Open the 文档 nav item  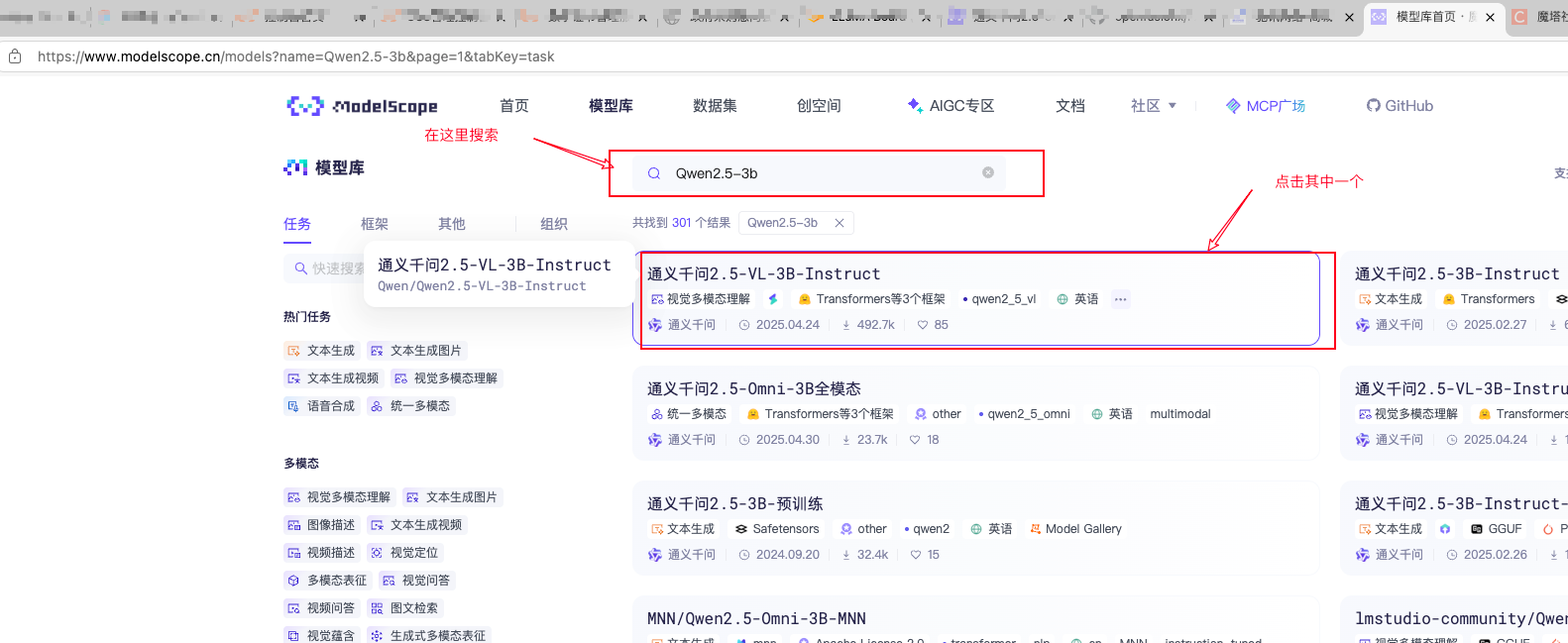(x=1070, y=106)
